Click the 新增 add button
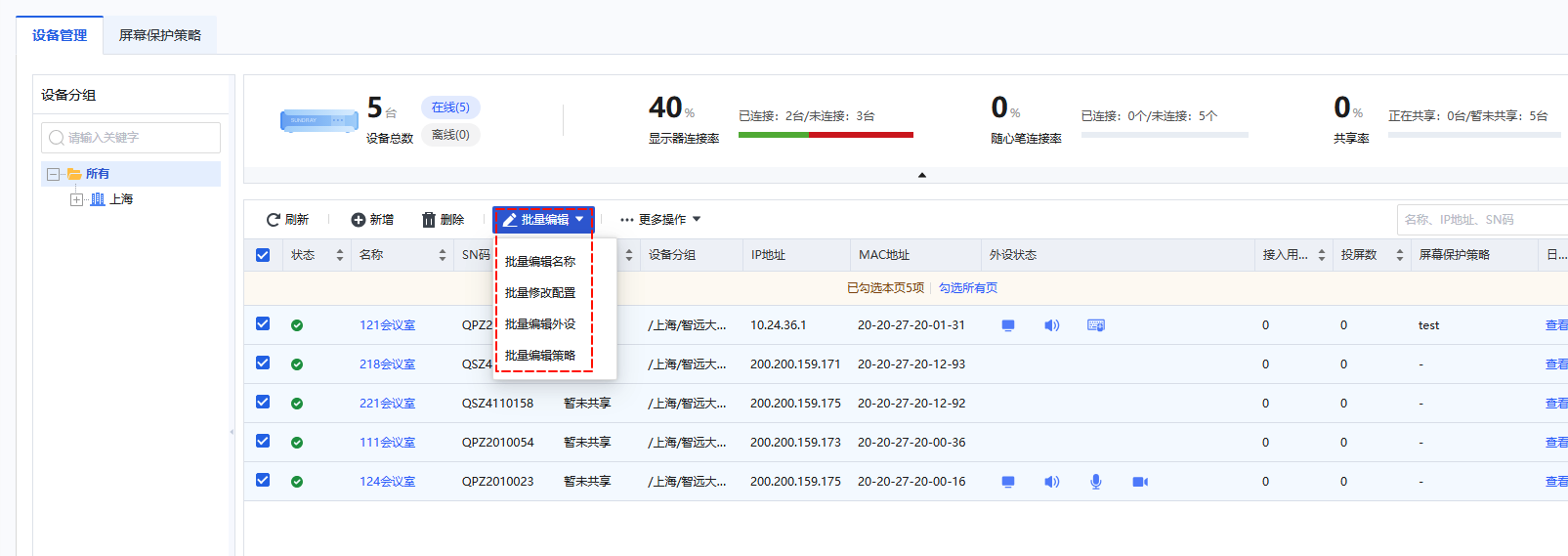Image resolution: width=1568 pixels, height=556 pixels. click(372, 220)
